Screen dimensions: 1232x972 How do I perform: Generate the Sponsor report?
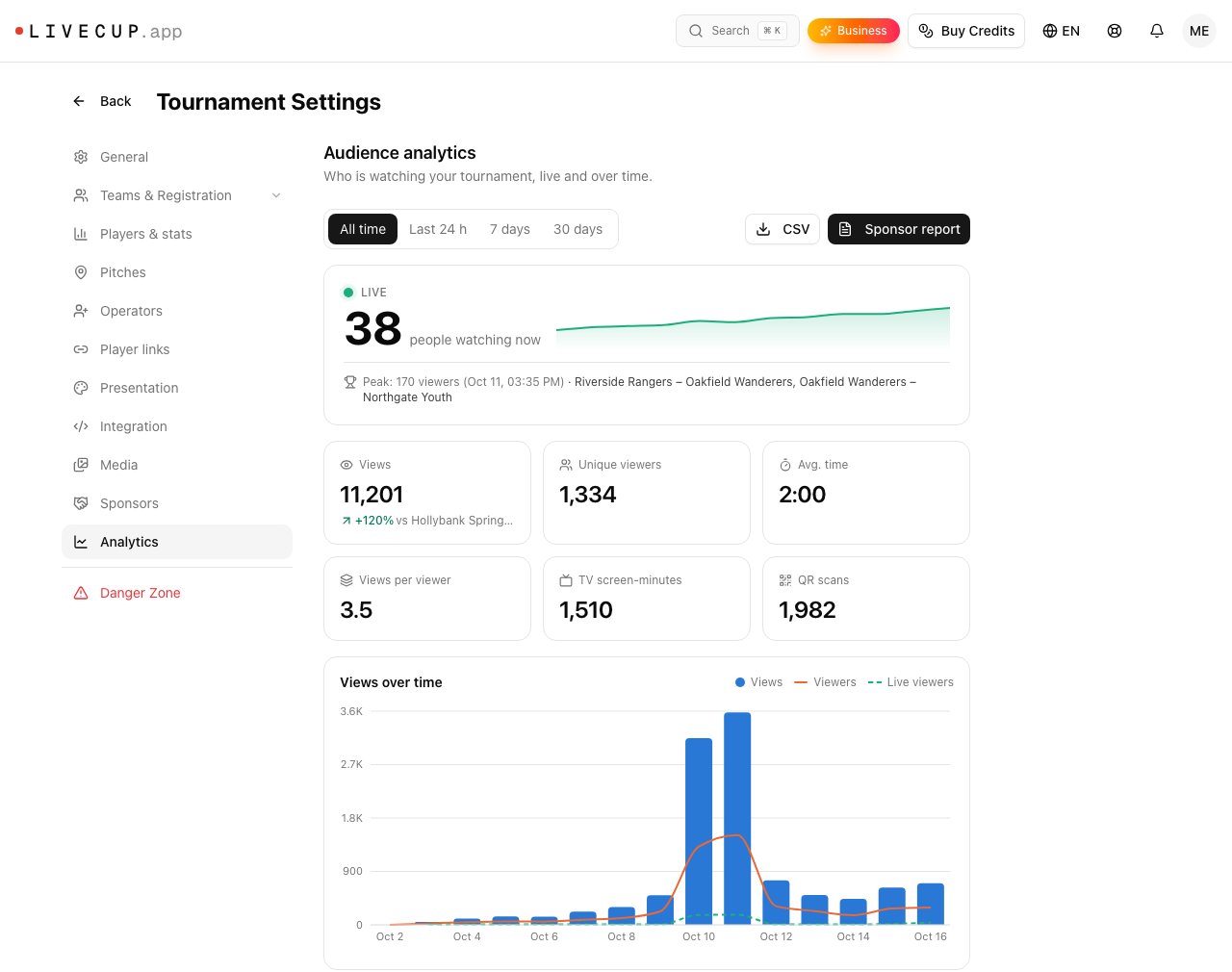tap(899, 229)
